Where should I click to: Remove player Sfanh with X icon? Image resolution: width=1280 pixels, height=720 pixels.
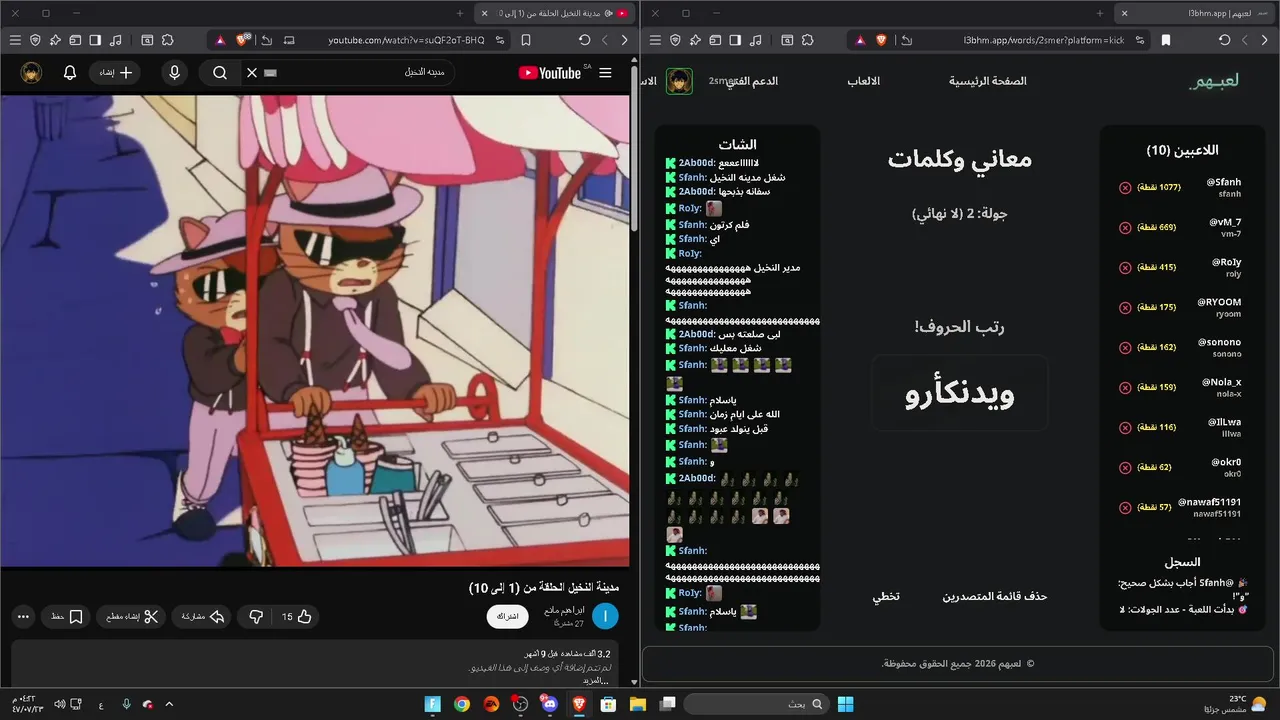coord(1125,187)
